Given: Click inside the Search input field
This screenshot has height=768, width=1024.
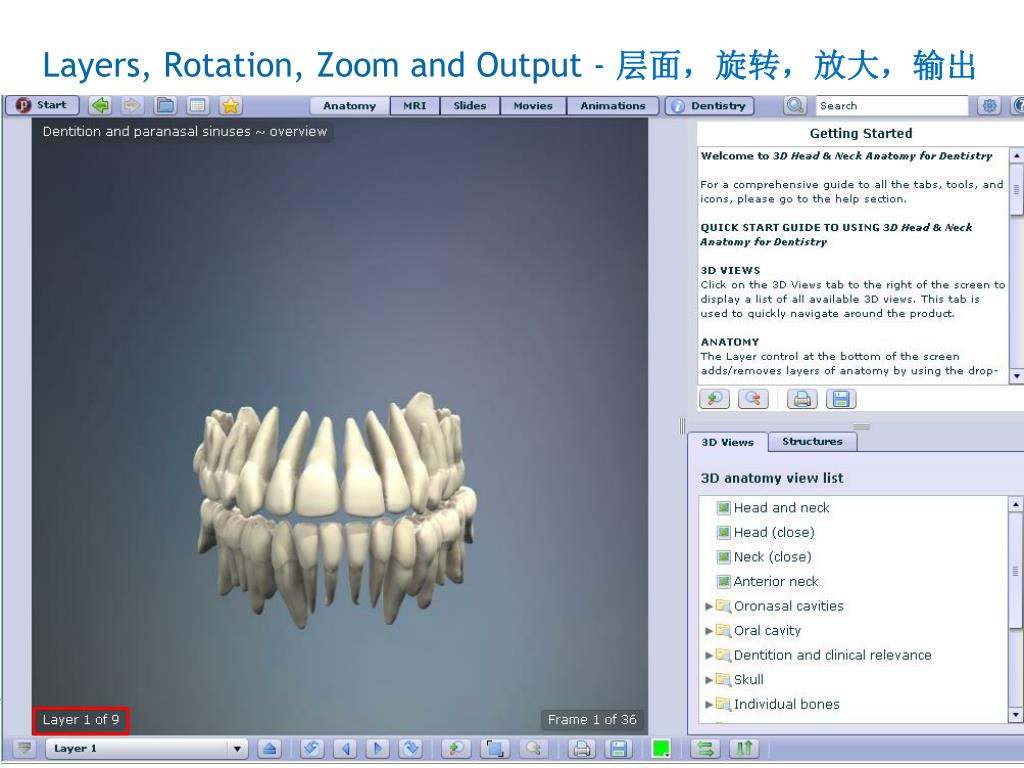Looking at the screenshot, I should point(890,106).
